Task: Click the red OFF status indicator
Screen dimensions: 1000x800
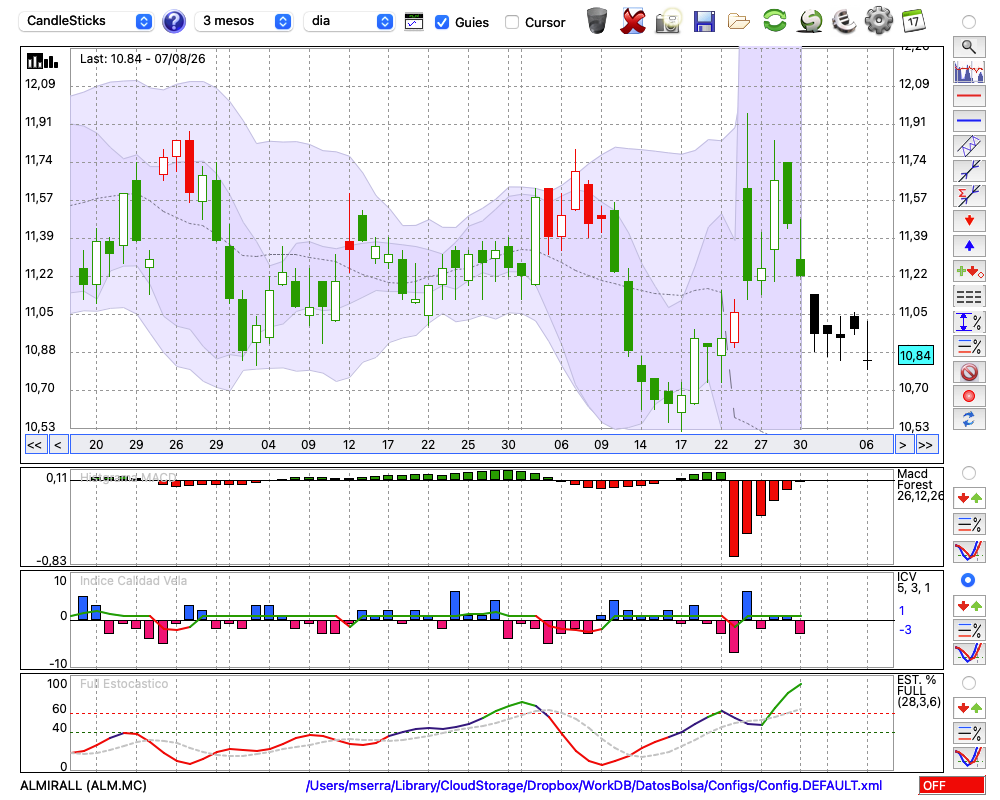Action: pos(952,785)
